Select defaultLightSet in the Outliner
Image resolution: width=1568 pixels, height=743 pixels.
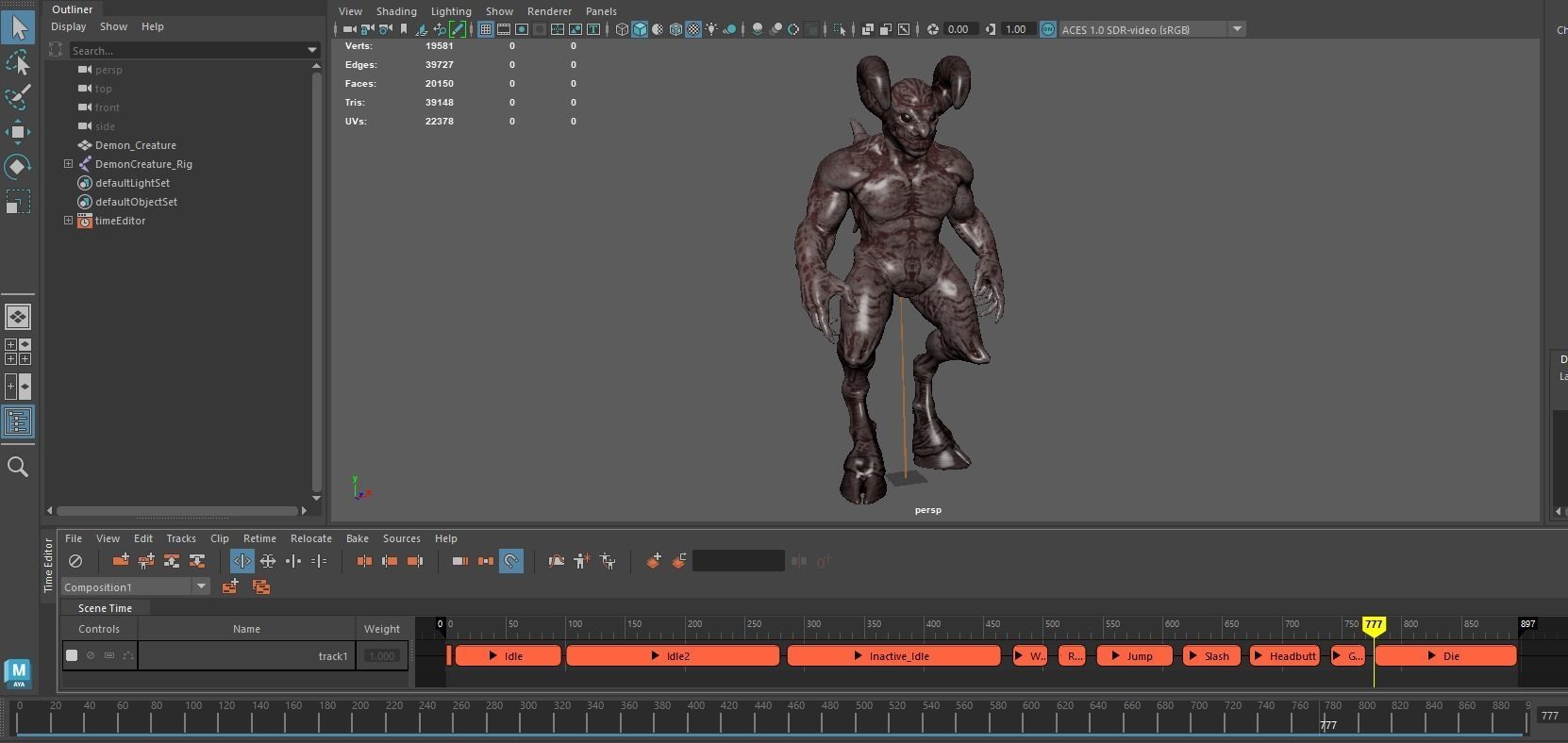[132, 183]
